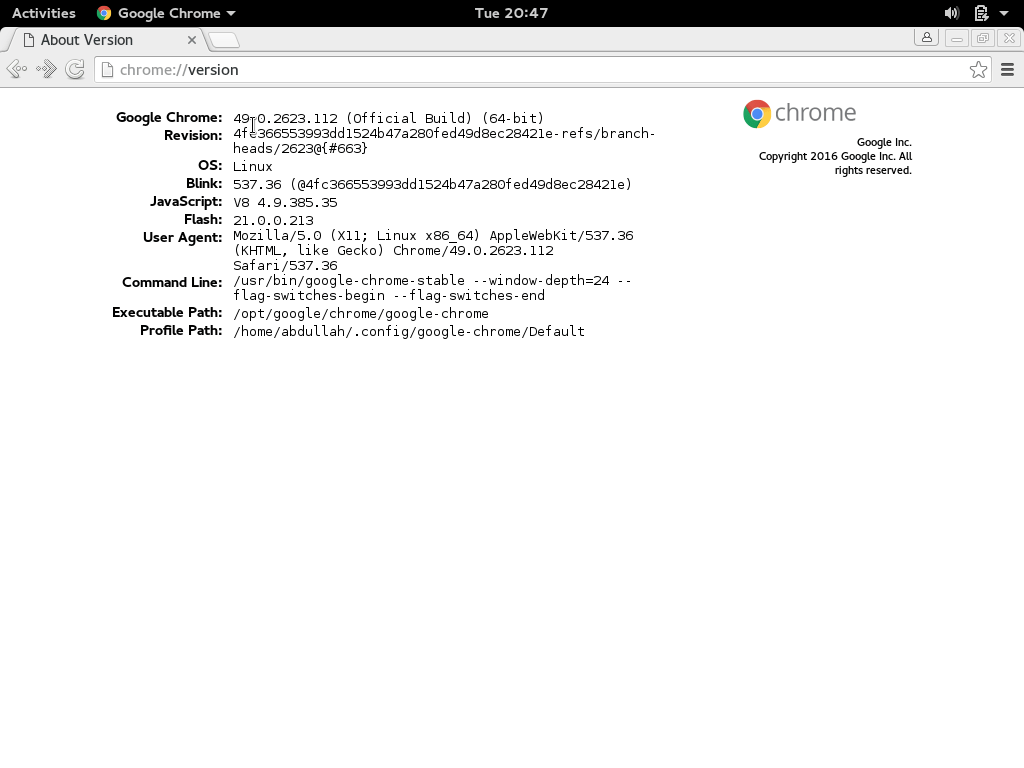Screen dimensions: 1024x768
Task: Click the OS value Linux
Action: pos(253,167)
